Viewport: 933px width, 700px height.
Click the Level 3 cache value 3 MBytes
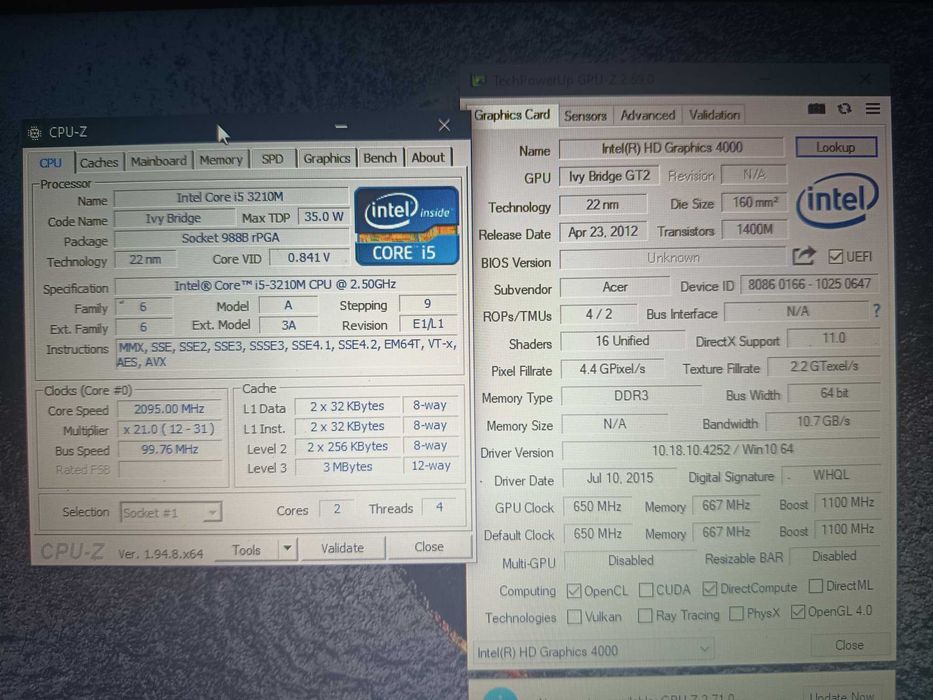347,467
